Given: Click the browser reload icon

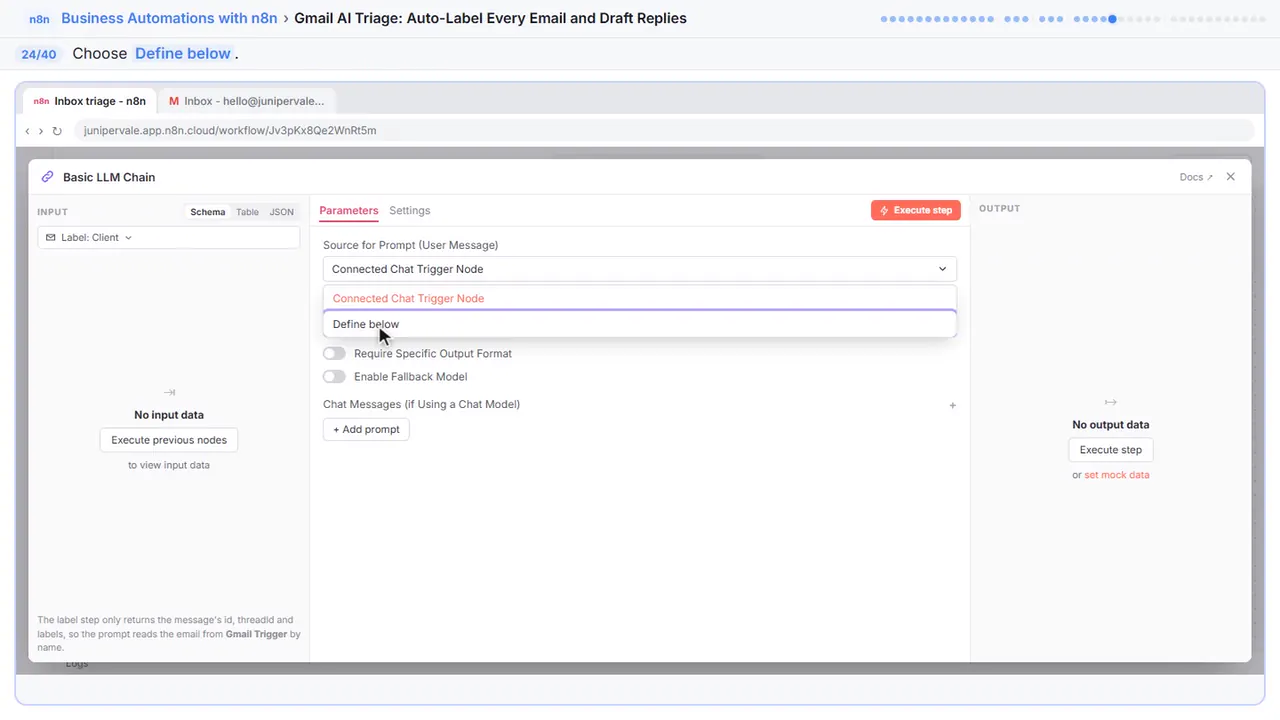Looking at the screenshot, I should point(57,131).
